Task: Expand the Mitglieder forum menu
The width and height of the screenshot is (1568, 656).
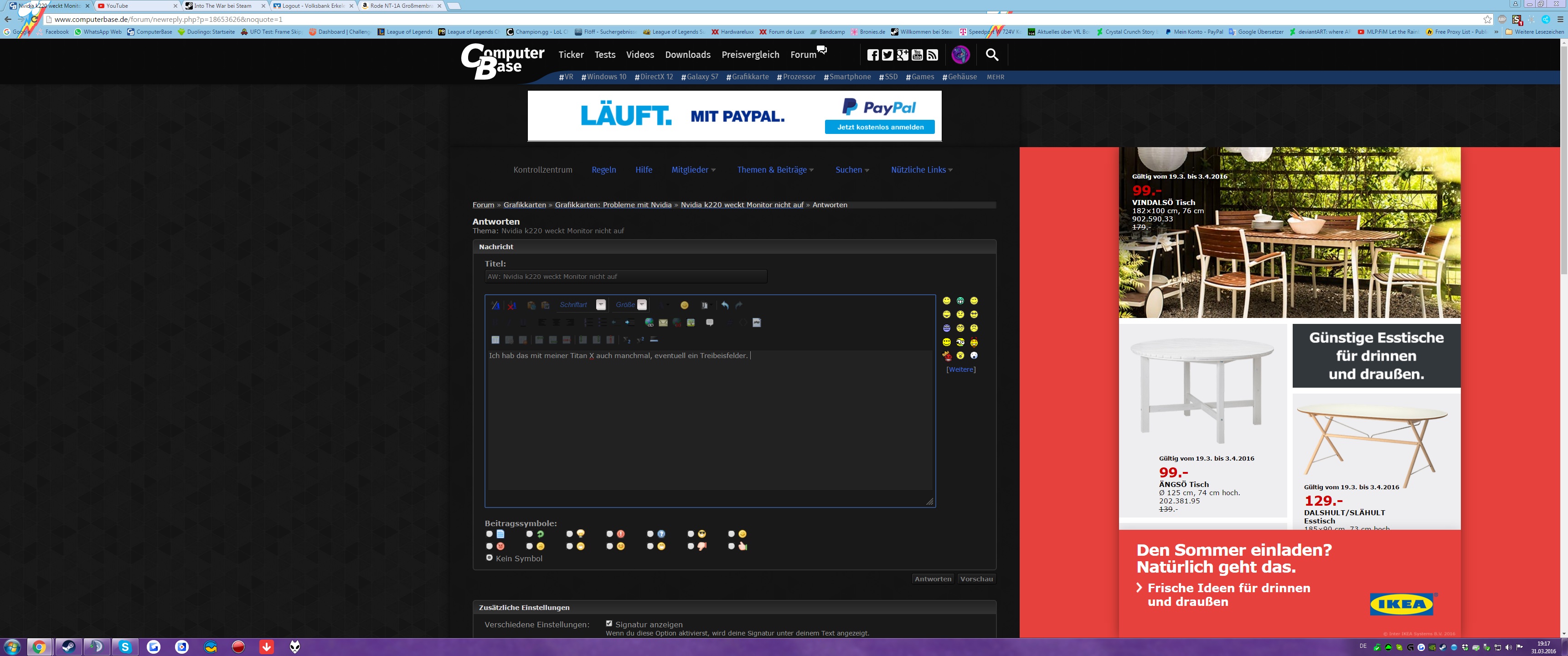Action: point(693,170)
